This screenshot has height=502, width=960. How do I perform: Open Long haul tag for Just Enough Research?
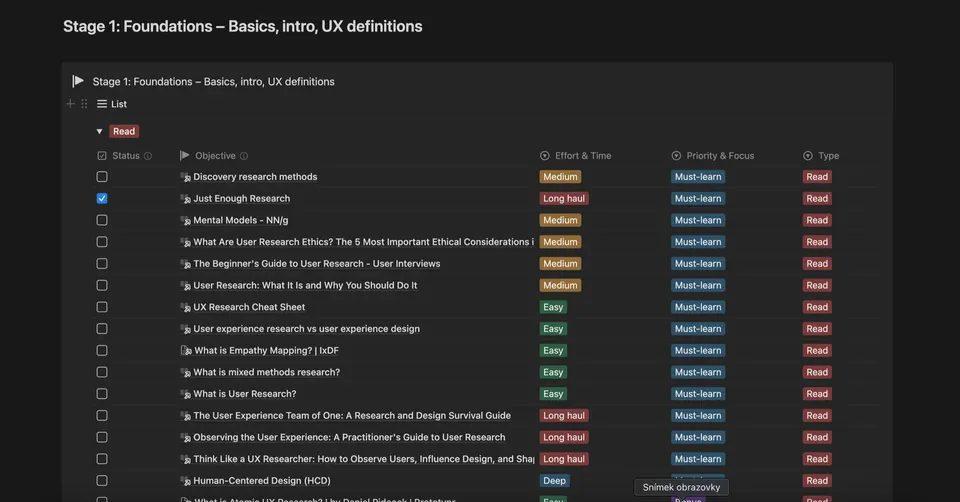pos(564,198)
